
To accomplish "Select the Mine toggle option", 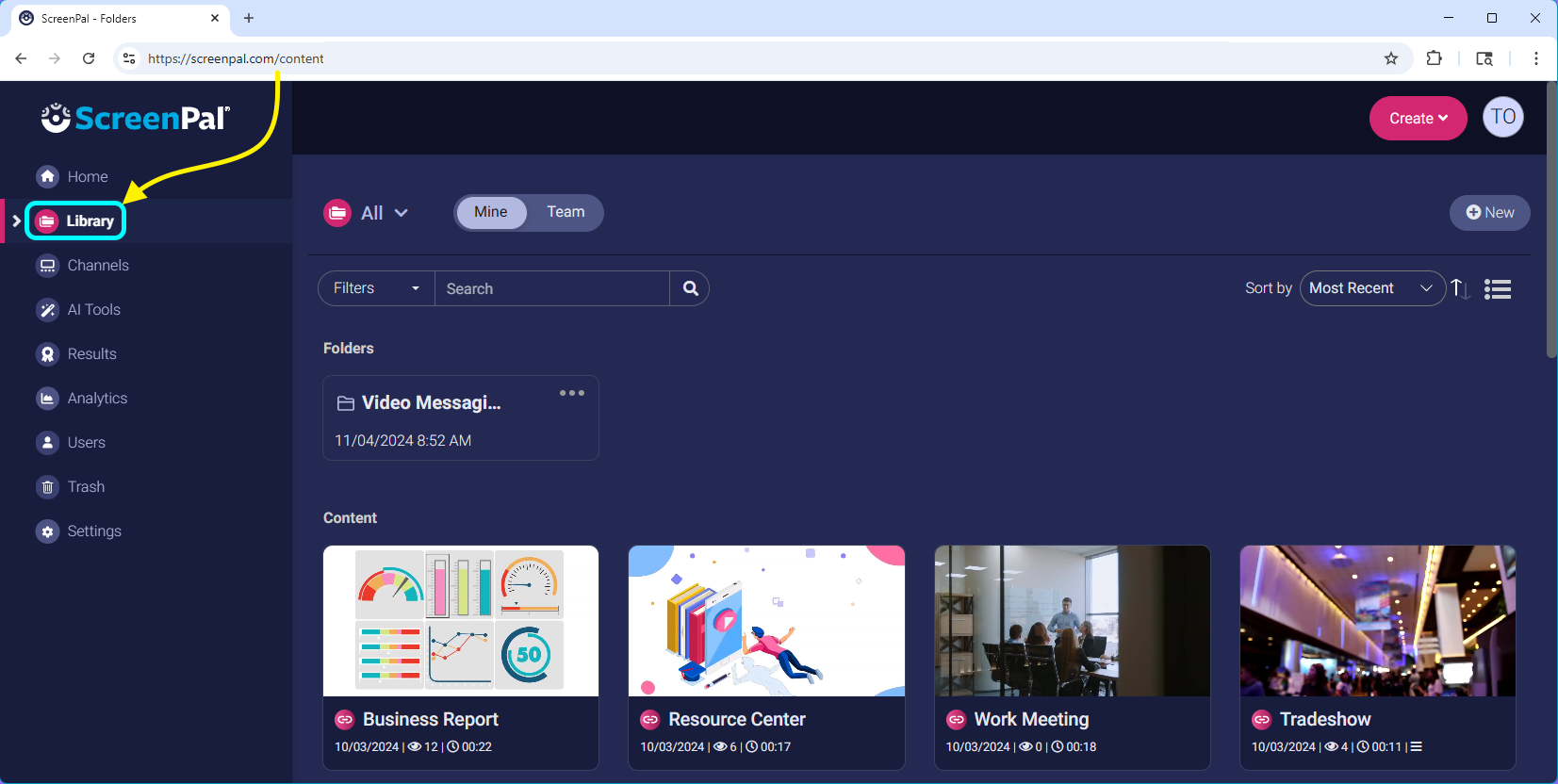I will click(491, 212).
